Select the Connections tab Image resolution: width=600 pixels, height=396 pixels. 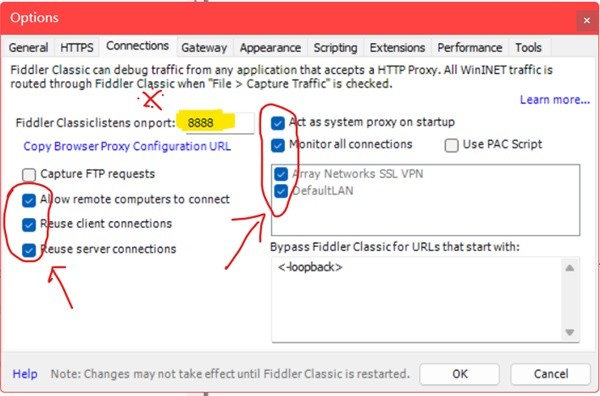coord(137,46)
